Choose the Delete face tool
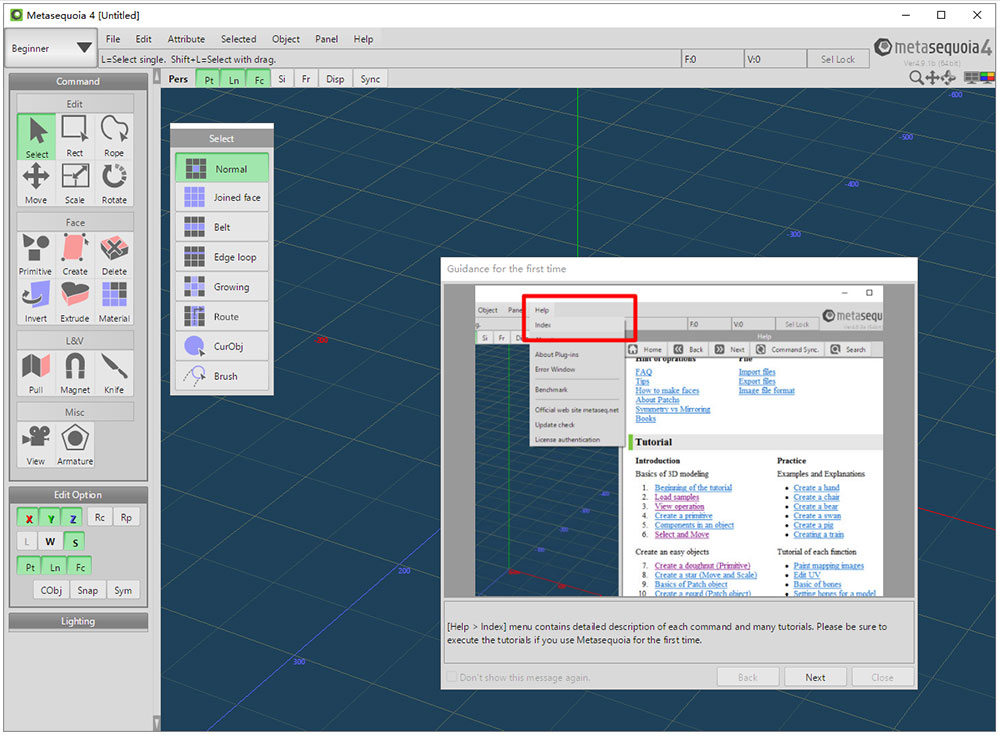Image resolution: width=1000 pixels, height=735 pixels. tap(114, 255)
